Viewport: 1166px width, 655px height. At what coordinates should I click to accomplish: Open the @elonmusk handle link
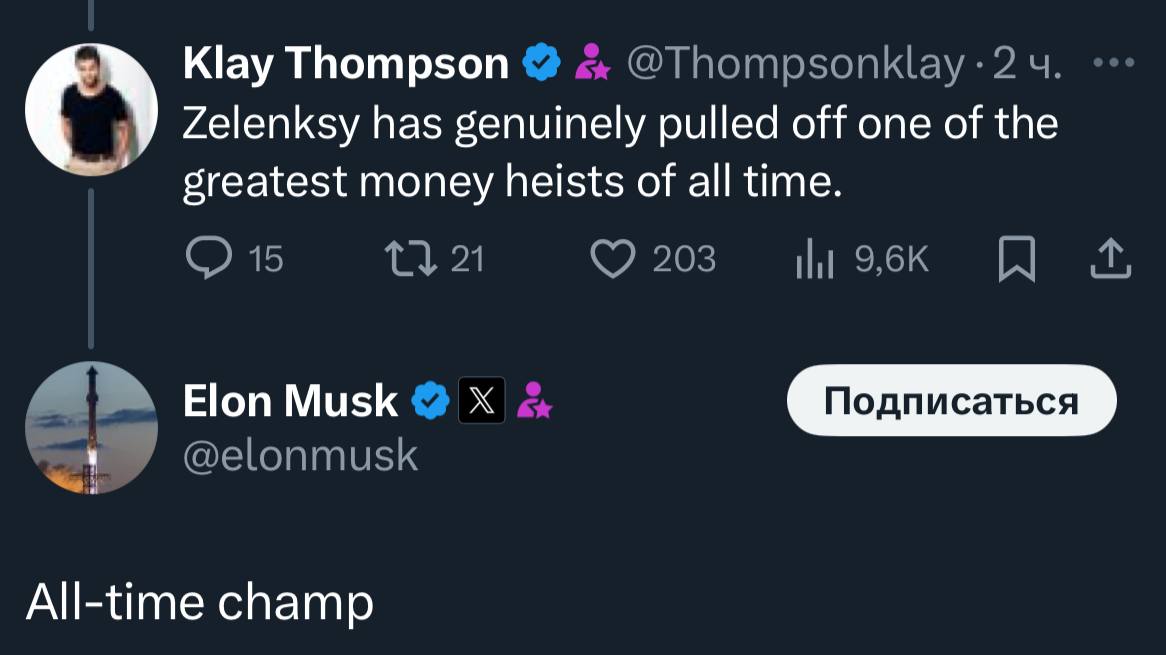(x=300, y=456)
